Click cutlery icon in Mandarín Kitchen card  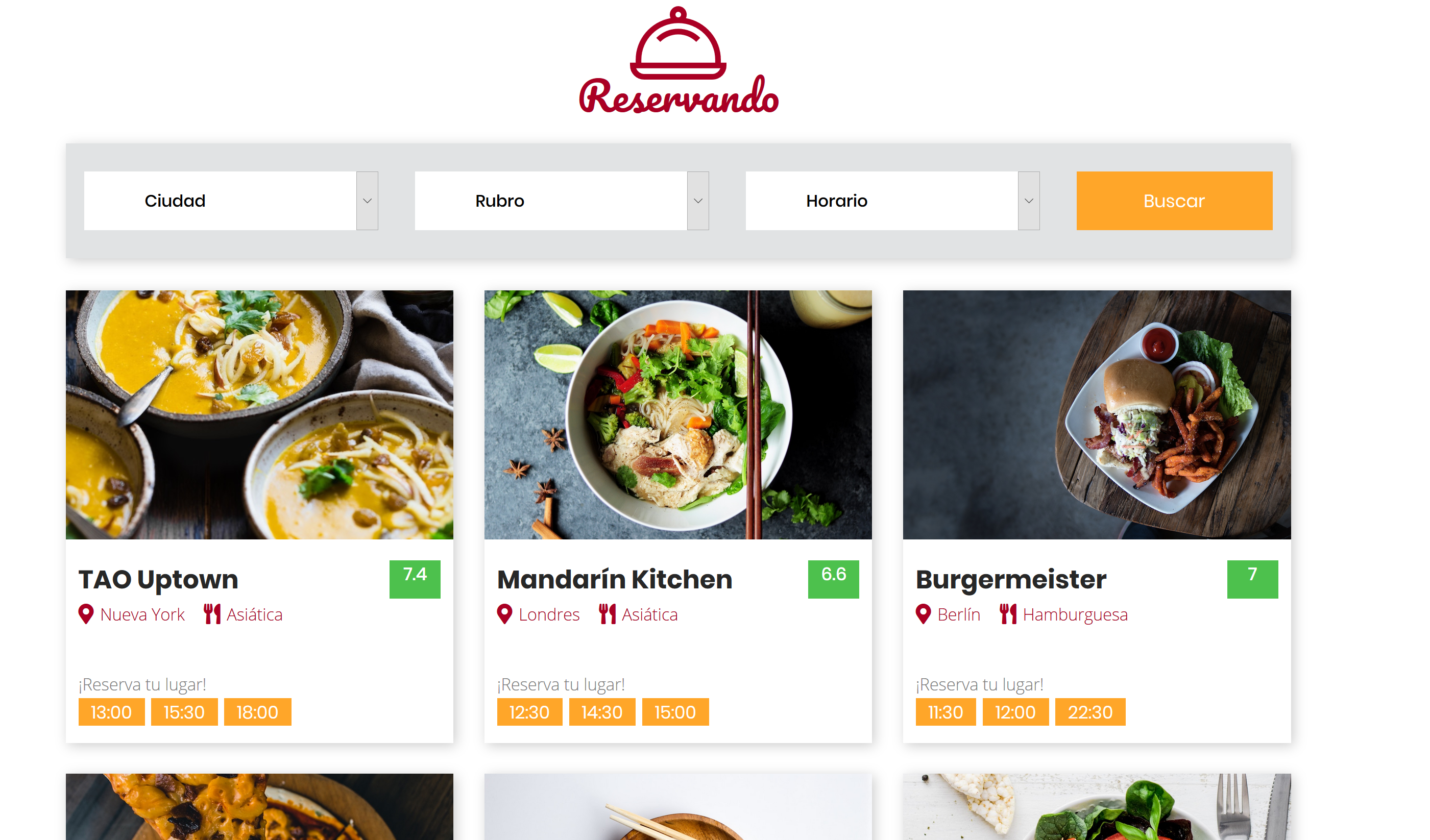coord(607,614)
